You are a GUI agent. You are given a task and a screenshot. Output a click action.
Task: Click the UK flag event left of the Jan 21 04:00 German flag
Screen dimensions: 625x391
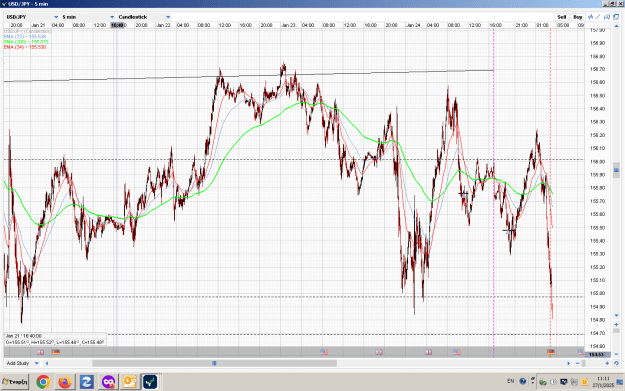coord(41,352)
